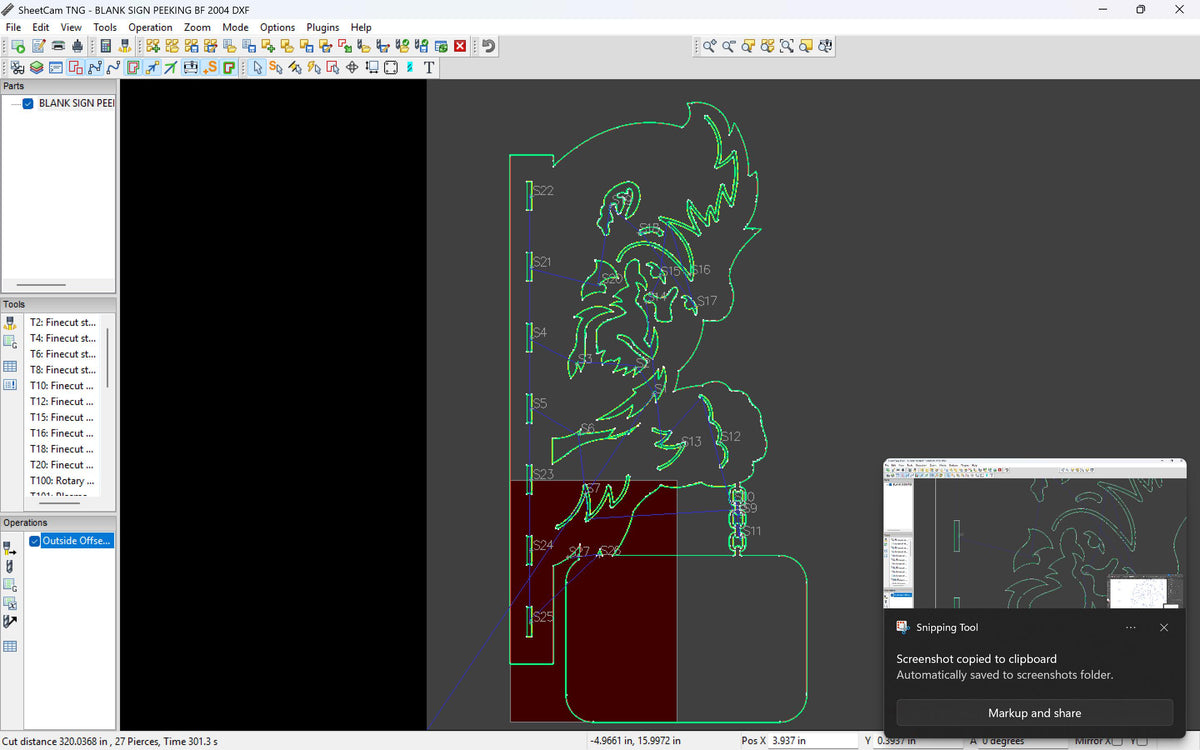Click the printer icon in toolbar
The width and height of the screenshot is (1200, 750).
tap(58, 46)
